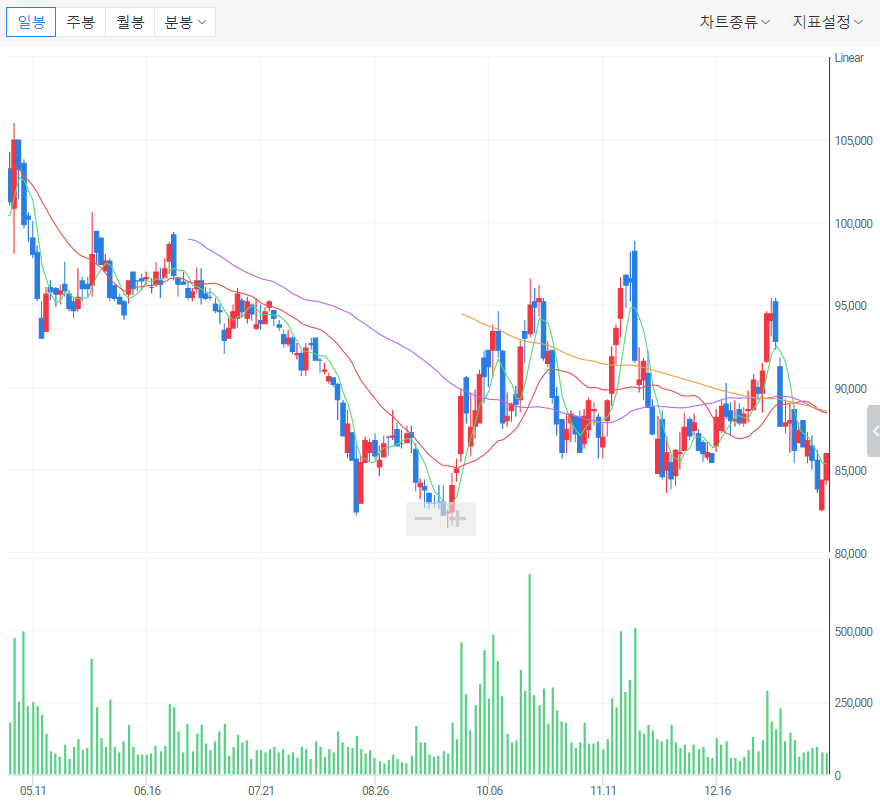Screen dimensions: 880x802
Task: Click the tallest green volume bar
Action: coord(529,675)
